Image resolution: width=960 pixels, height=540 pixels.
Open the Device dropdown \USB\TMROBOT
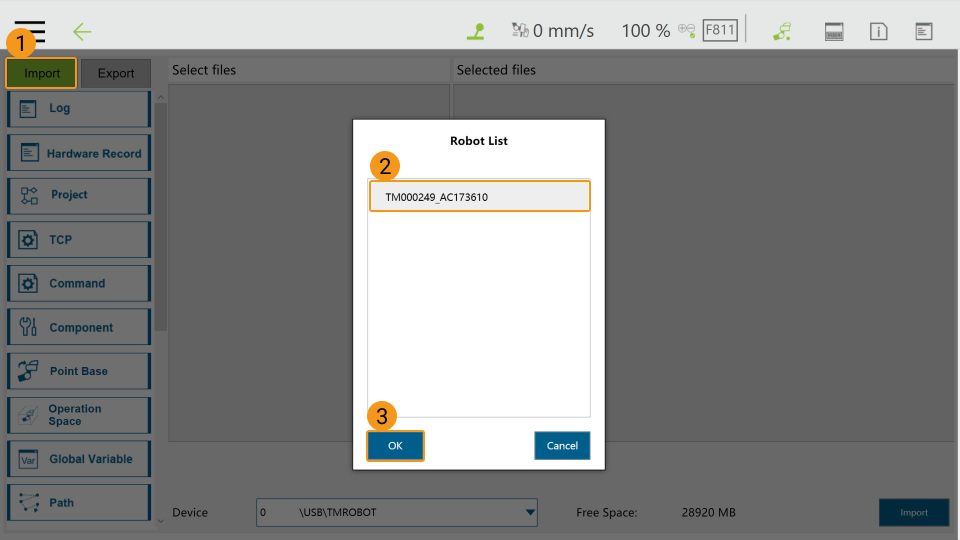(x=397, y=512)
